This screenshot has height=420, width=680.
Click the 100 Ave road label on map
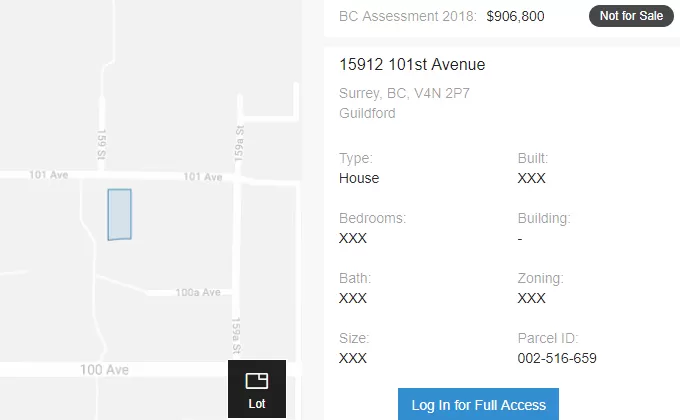point(105,370)
